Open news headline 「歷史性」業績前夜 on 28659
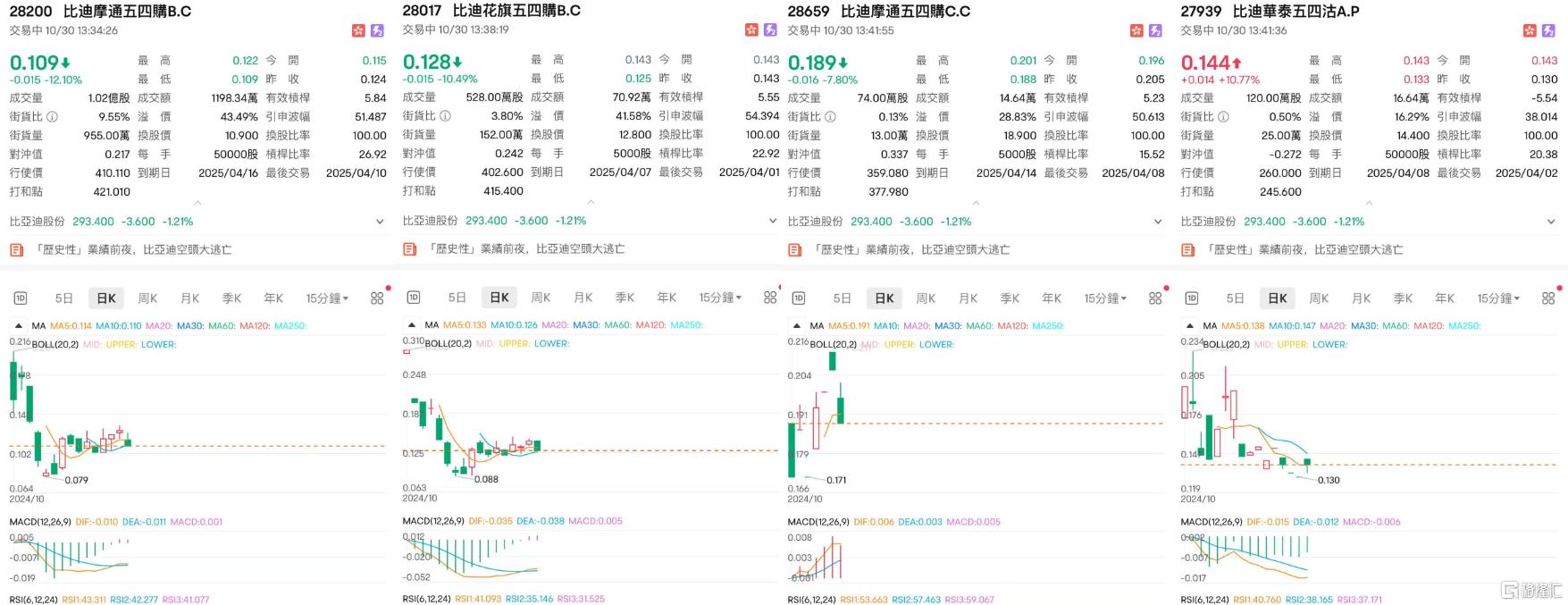Viewport: 1568px width, 605px height. (911, 250)
